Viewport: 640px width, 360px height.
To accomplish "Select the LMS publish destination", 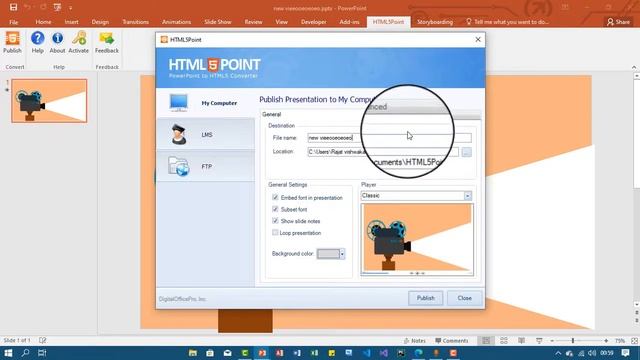I will [205, 134].
